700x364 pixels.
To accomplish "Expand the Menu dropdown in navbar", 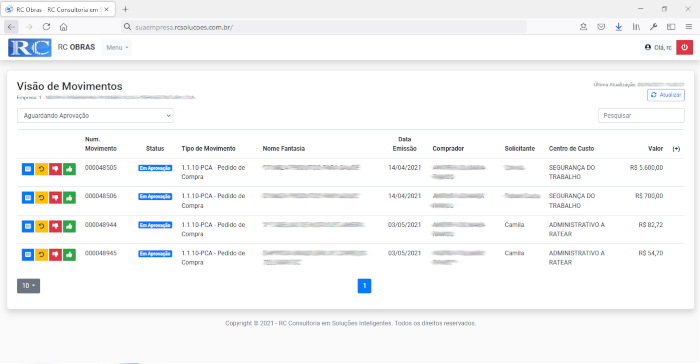I will point(117,47).
